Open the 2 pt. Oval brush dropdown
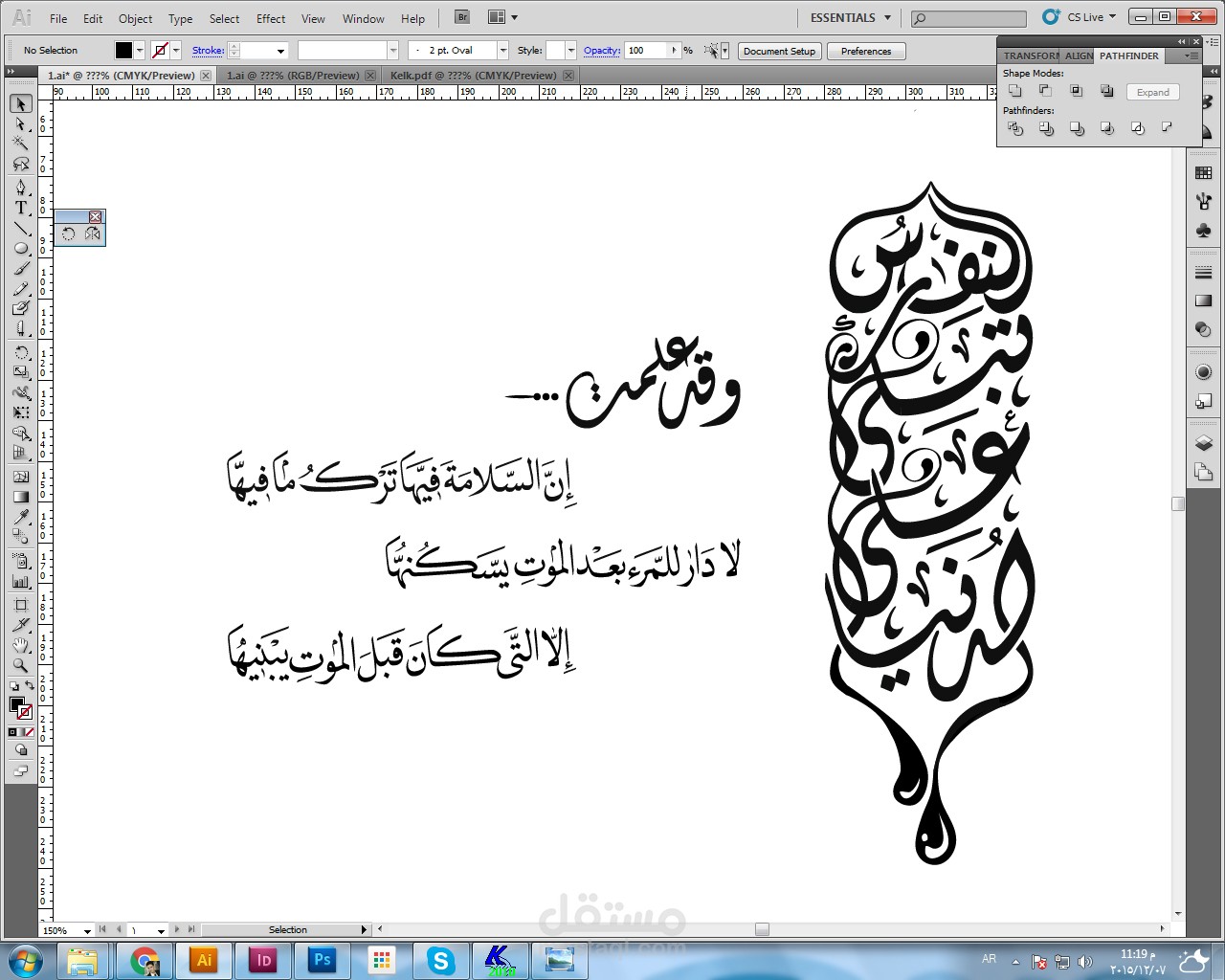The height and width of the screenshot is (980, 1225). point(503,51)
